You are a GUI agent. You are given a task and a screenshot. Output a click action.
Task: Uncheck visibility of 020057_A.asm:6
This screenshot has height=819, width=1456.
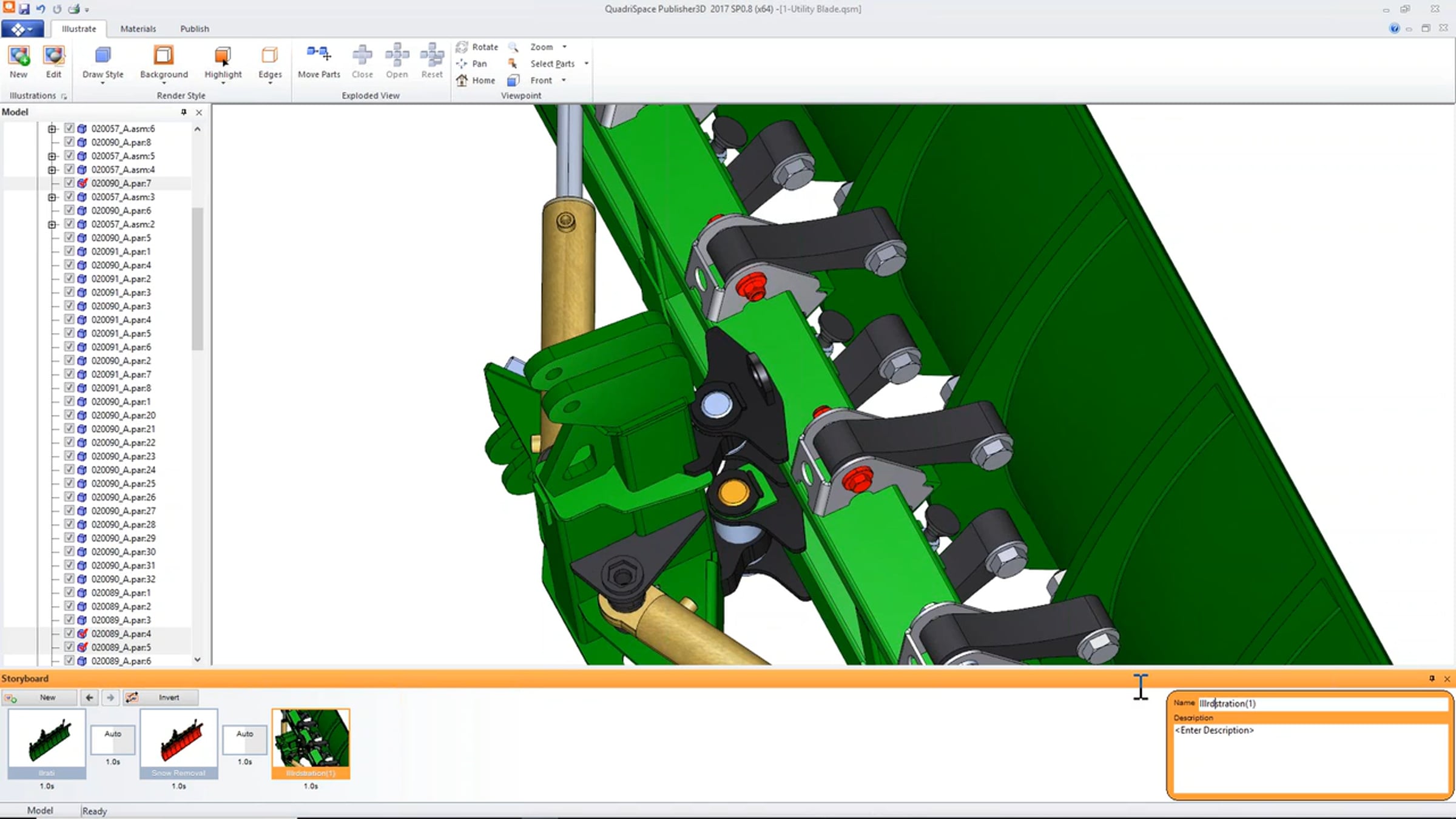pyautogui.click(x=69, y=128)
